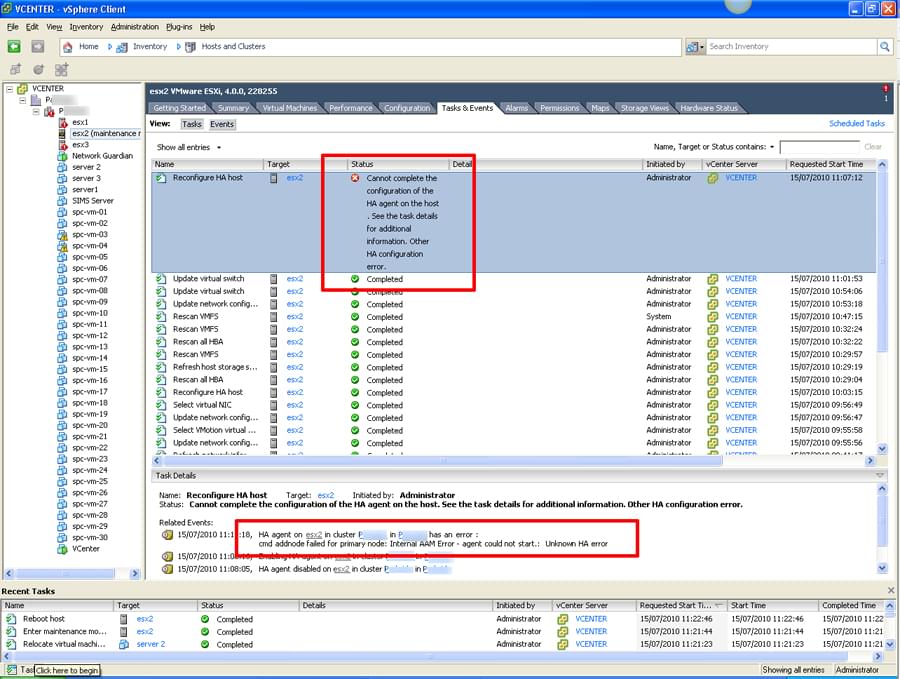Close the Recent Tasks panel
The image size is (900, 679).
891,591
